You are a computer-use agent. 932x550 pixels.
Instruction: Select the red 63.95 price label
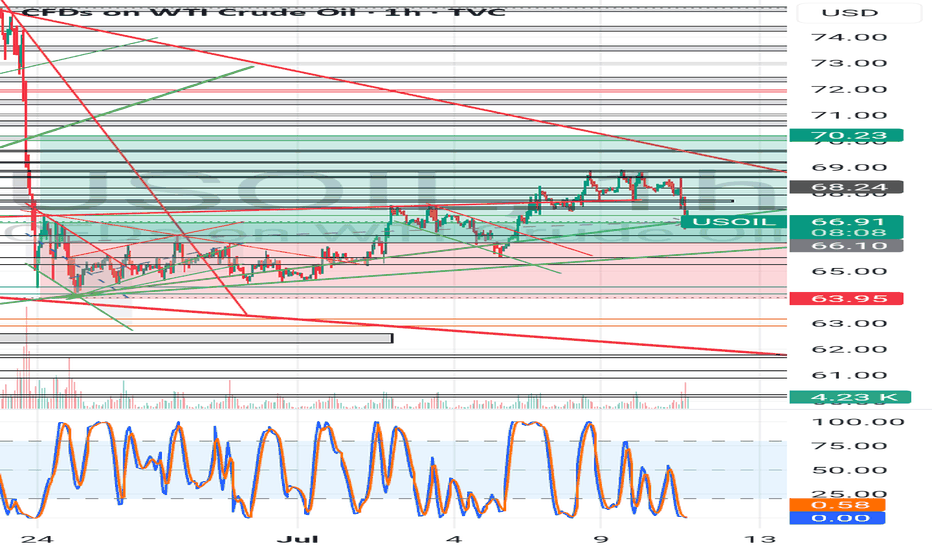click(846, 298)
